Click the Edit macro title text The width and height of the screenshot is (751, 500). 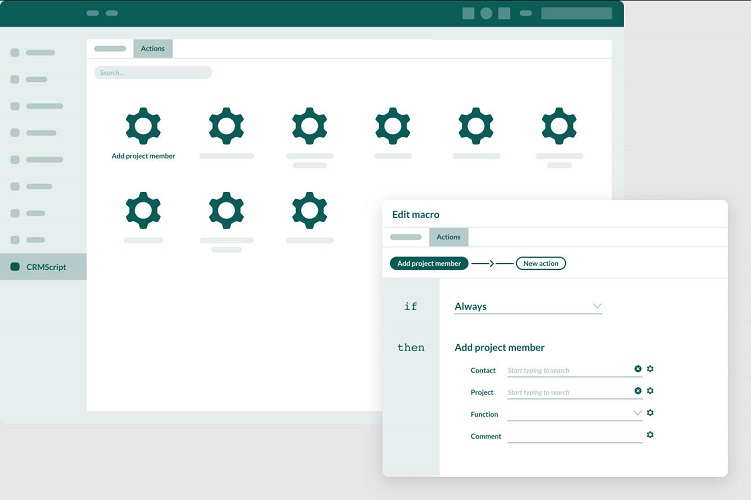pos(416,215)
